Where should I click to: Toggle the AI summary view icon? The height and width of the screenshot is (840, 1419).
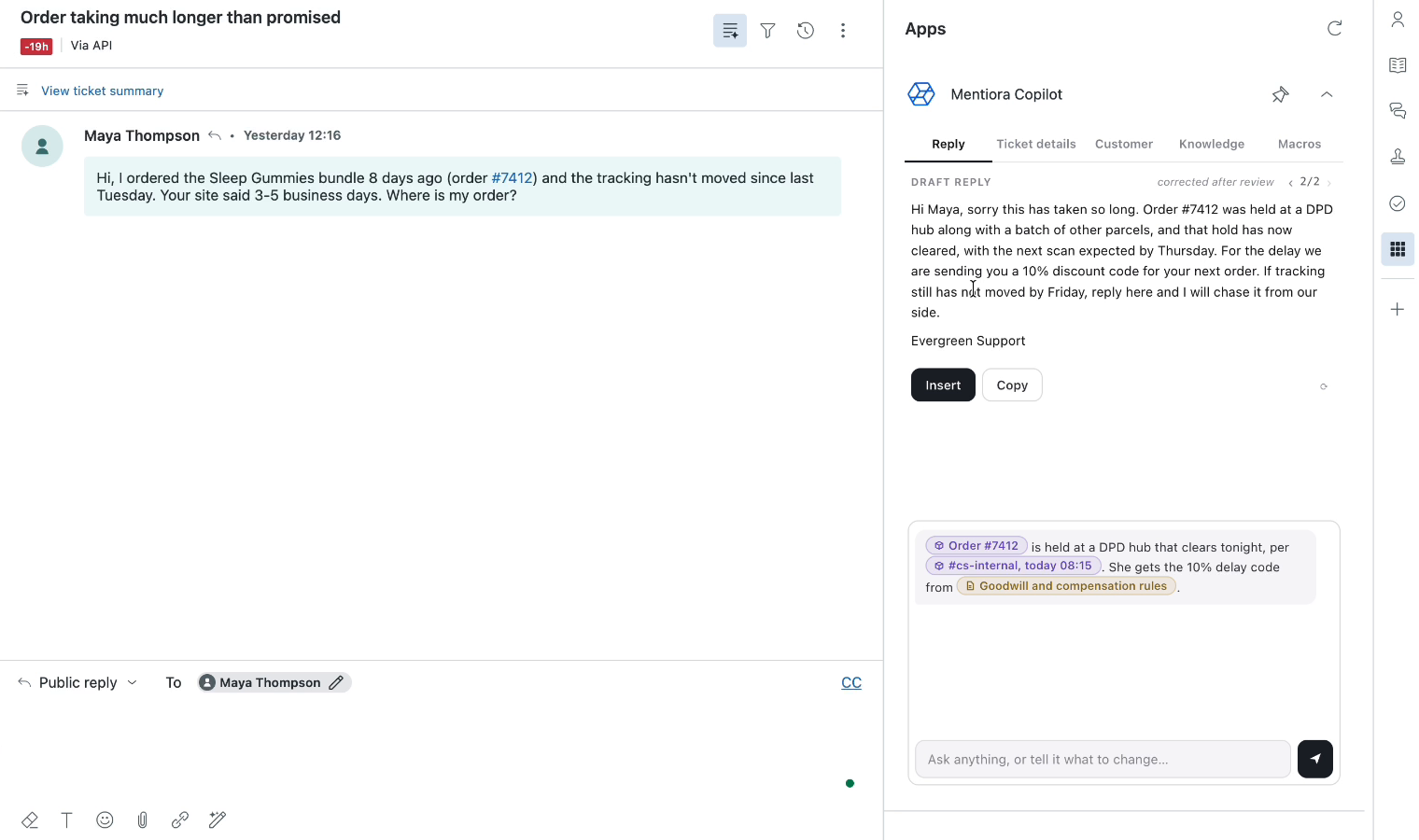730,31
